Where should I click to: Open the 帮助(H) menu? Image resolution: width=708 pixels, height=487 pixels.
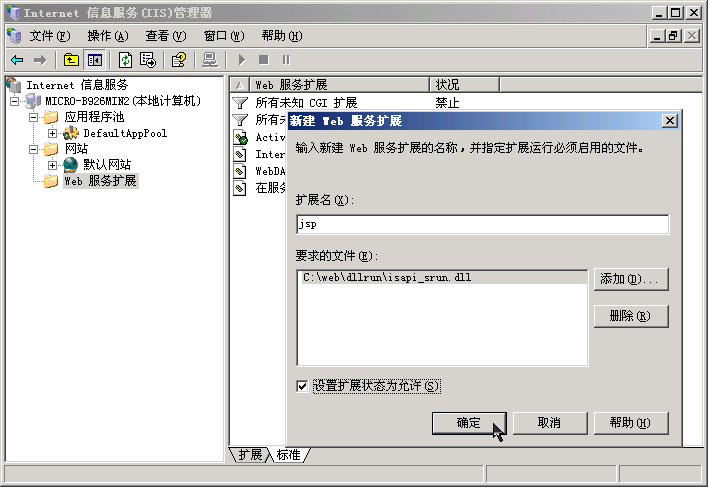[x=282, y=36]
